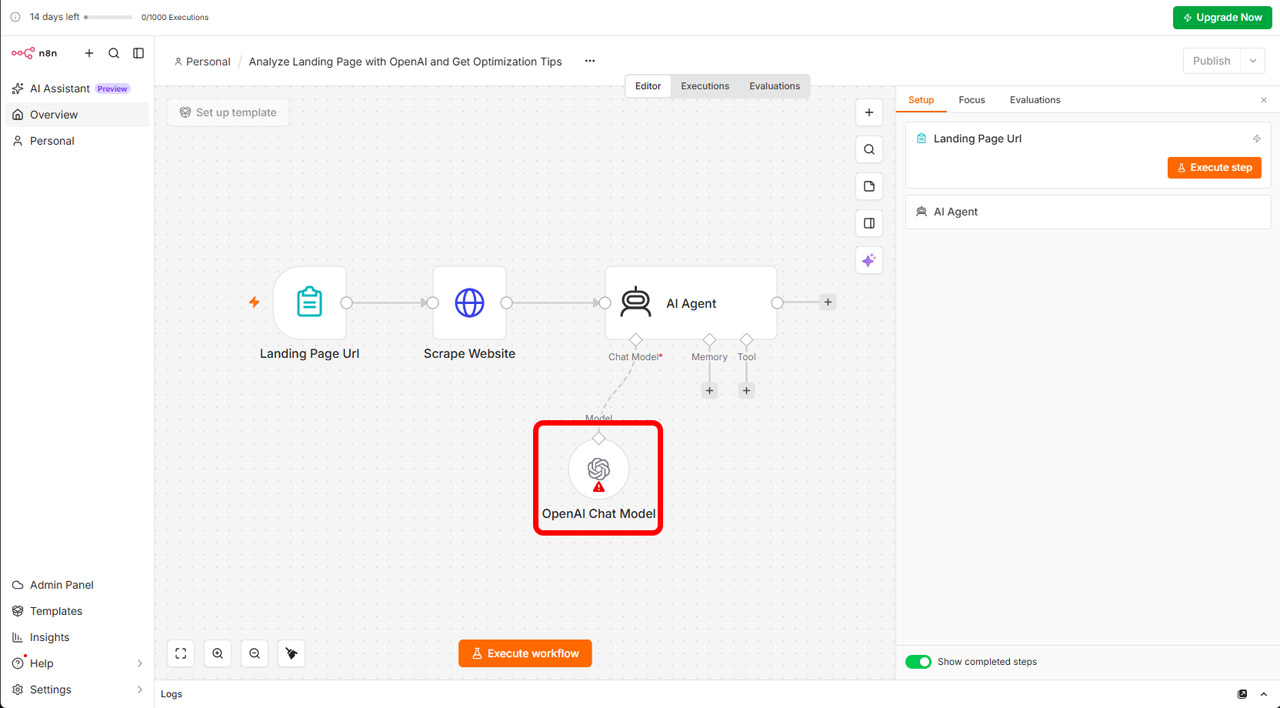Switch to the Executions tab
The height and width of the screenshot is (708, 1280).
click(705, 86)
